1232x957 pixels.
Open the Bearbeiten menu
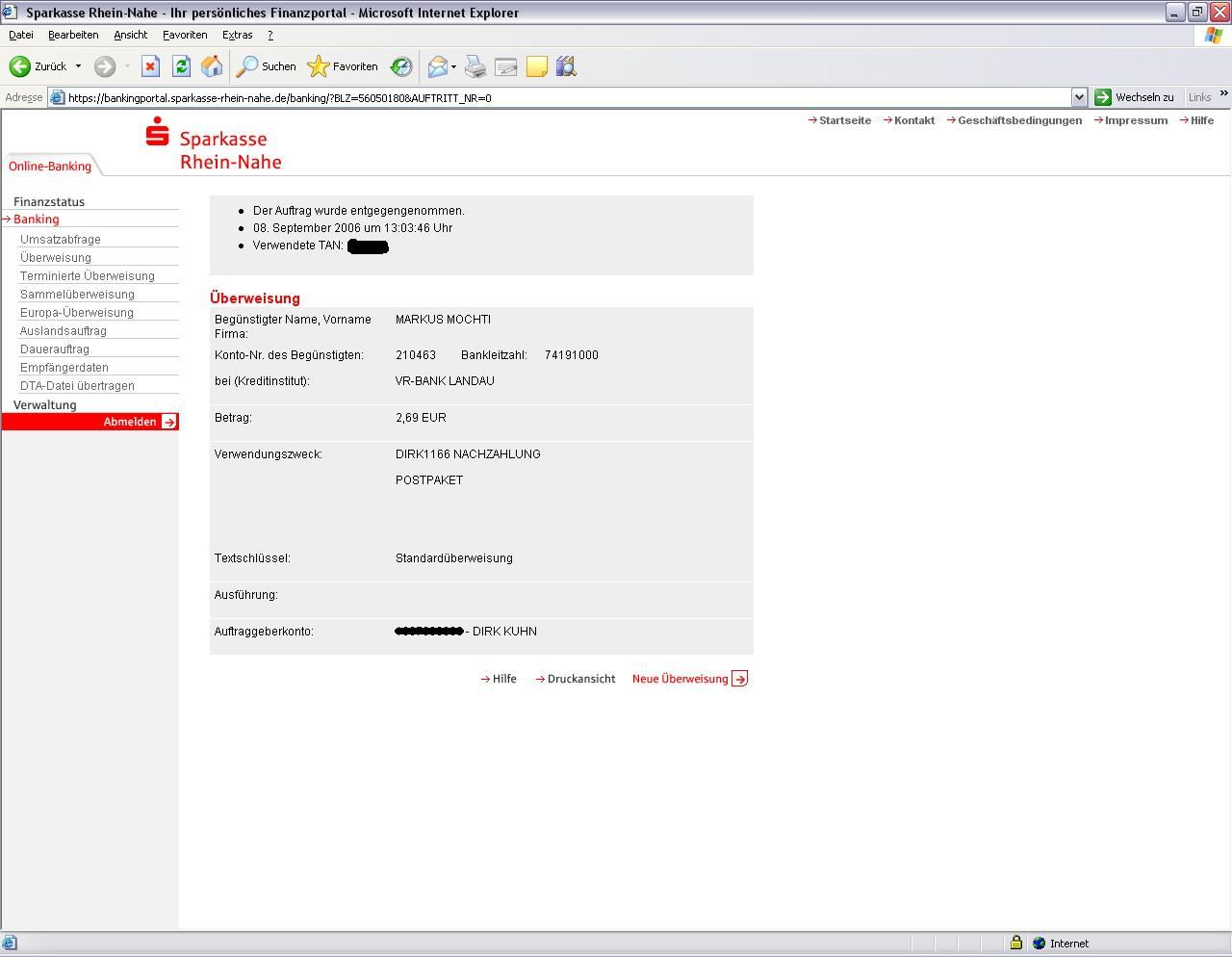(x=73, y=35)
